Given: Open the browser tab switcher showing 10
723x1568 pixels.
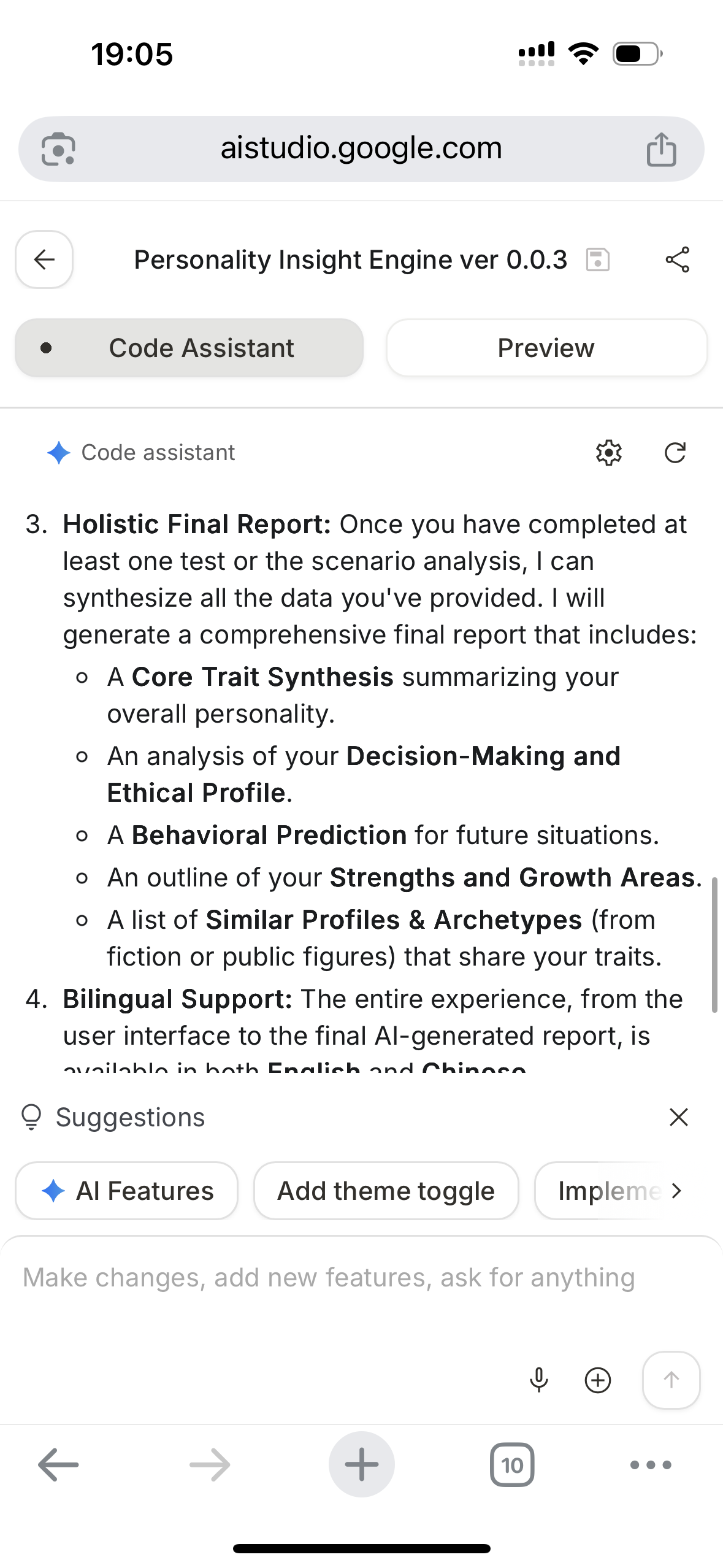Looking at the screenshot, I should click(512, 1465).
